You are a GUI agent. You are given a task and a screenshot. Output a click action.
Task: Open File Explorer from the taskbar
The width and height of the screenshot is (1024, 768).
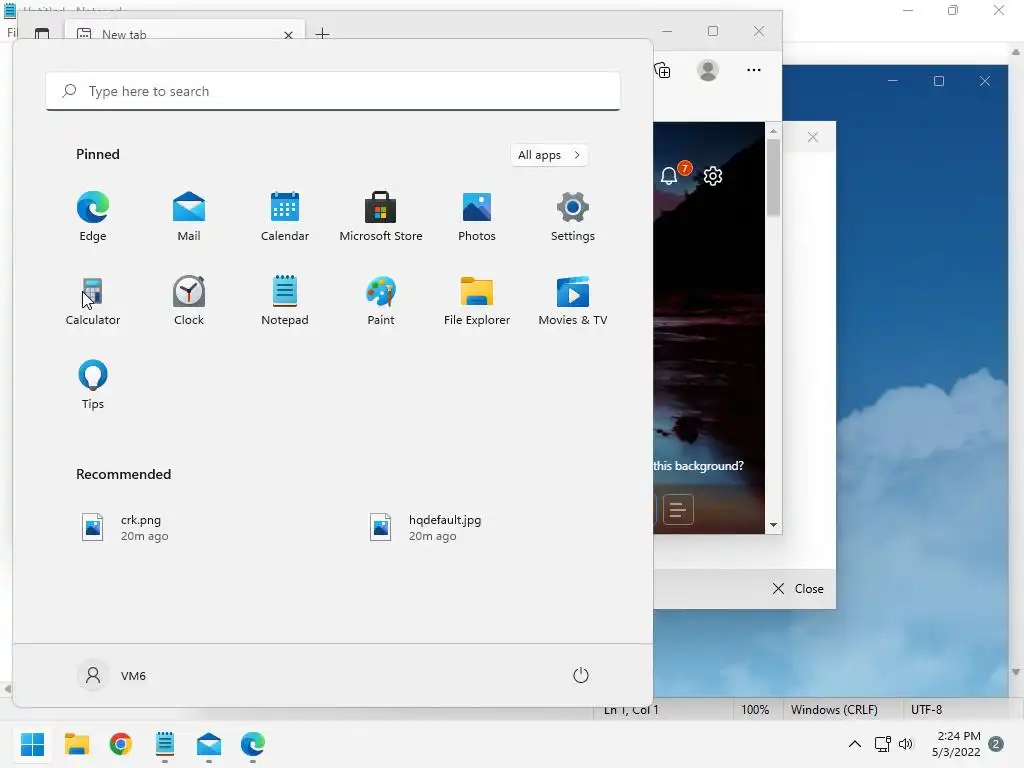(x=76, y=744)
